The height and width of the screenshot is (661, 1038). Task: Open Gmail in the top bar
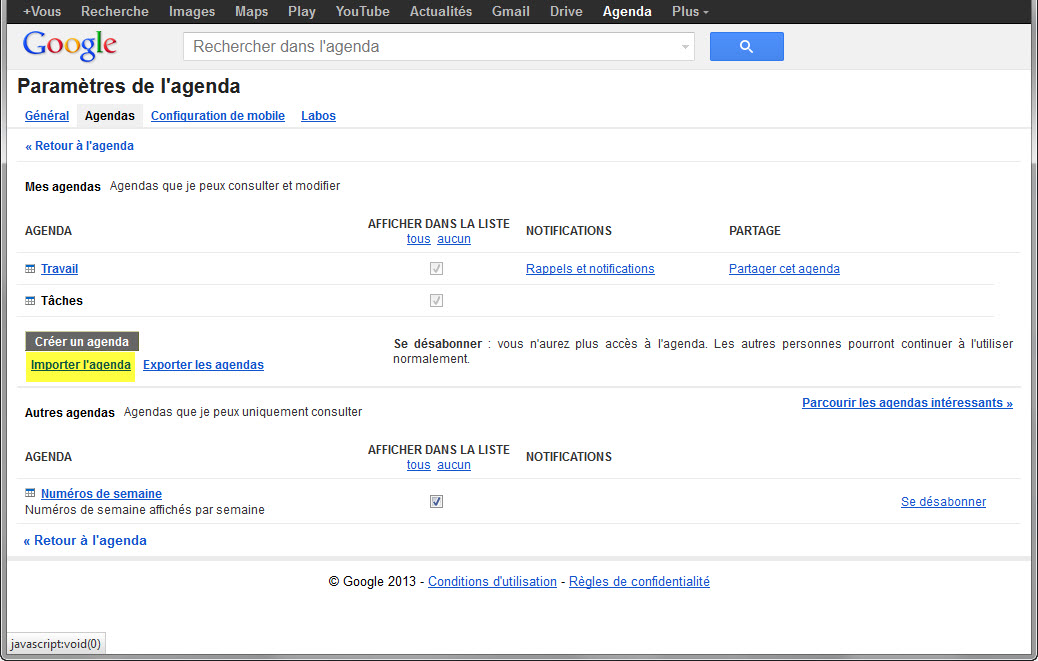point(510,11)
